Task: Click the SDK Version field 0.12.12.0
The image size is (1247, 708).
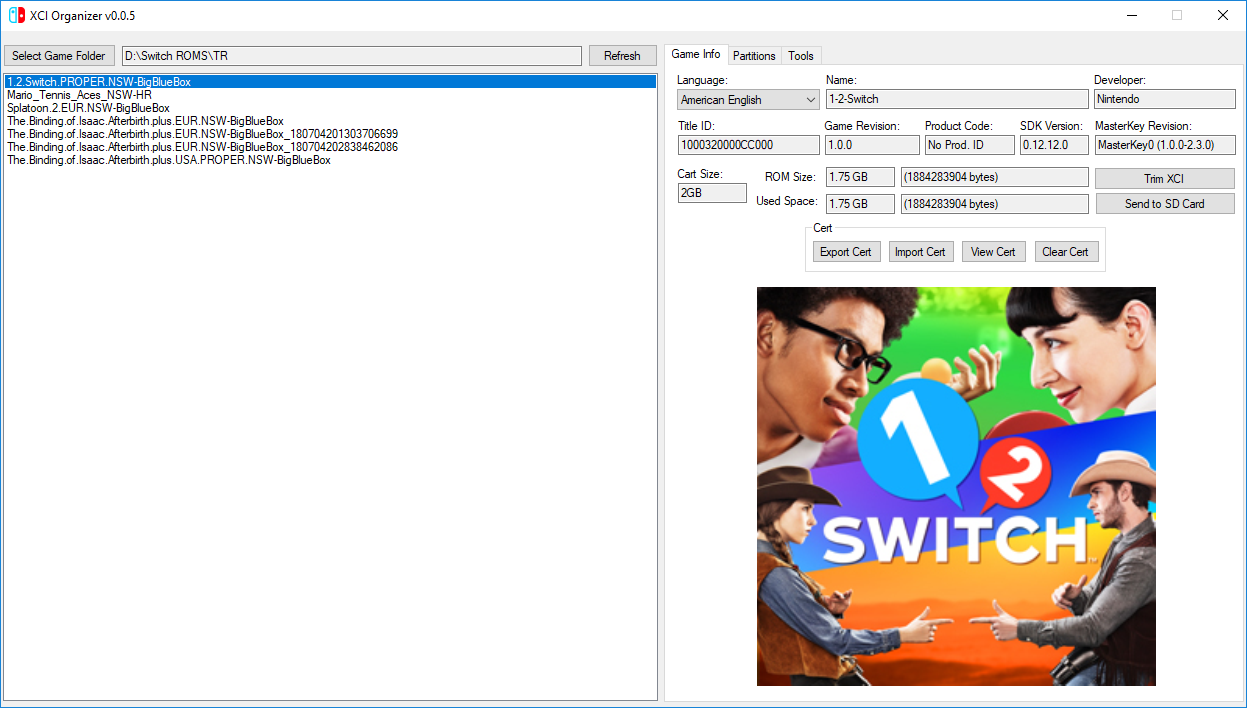Action: pyautogui.click(x=1053, y=145)
